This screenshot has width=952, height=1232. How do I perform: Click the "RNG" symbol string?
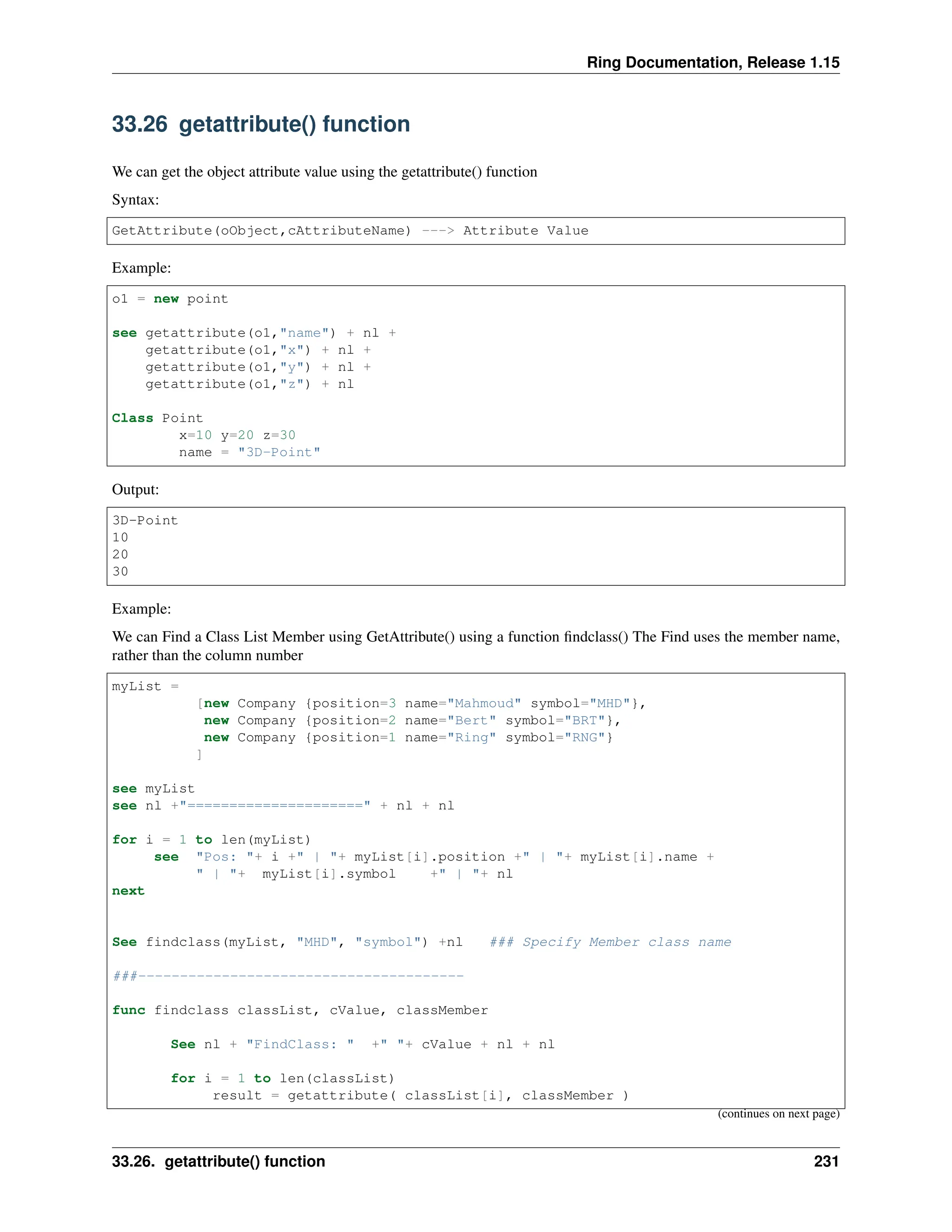tap(584, 737)
